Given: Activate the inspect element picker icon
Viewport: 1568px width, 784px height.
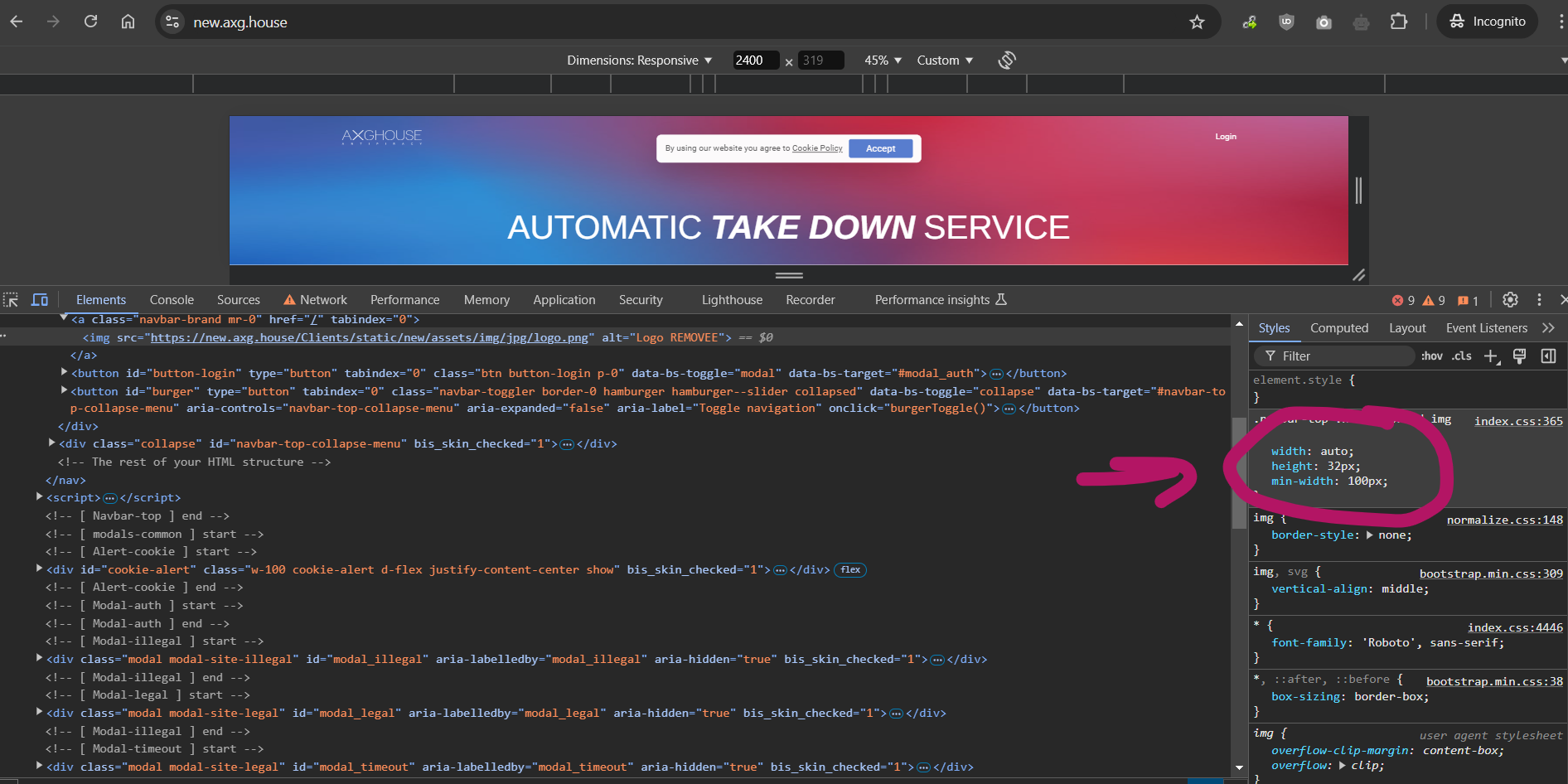Looking at the screenshot, I should (x=11, y=300).
